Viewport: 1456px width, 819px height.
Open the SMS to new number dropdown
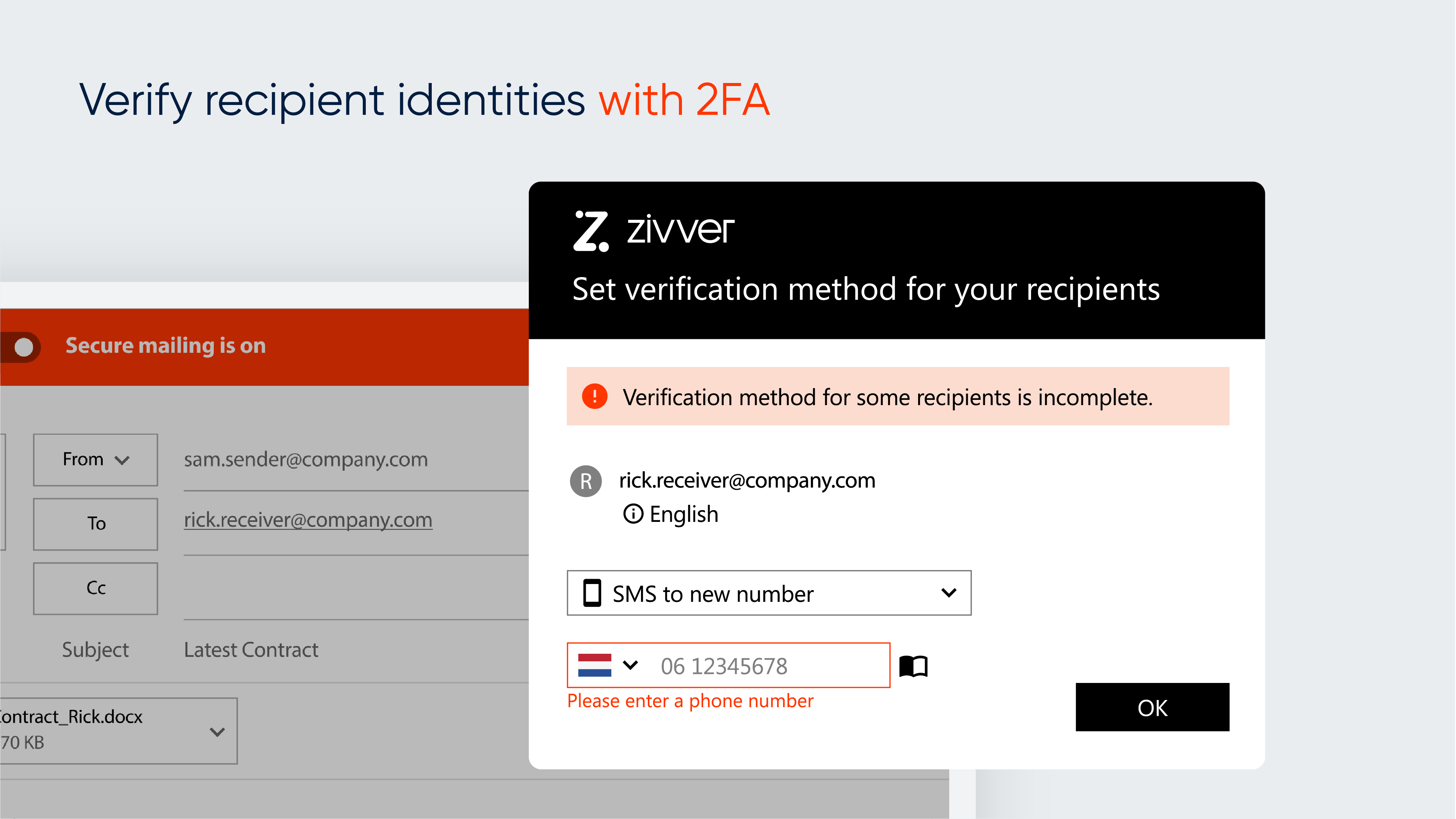(x=769, y=593)
